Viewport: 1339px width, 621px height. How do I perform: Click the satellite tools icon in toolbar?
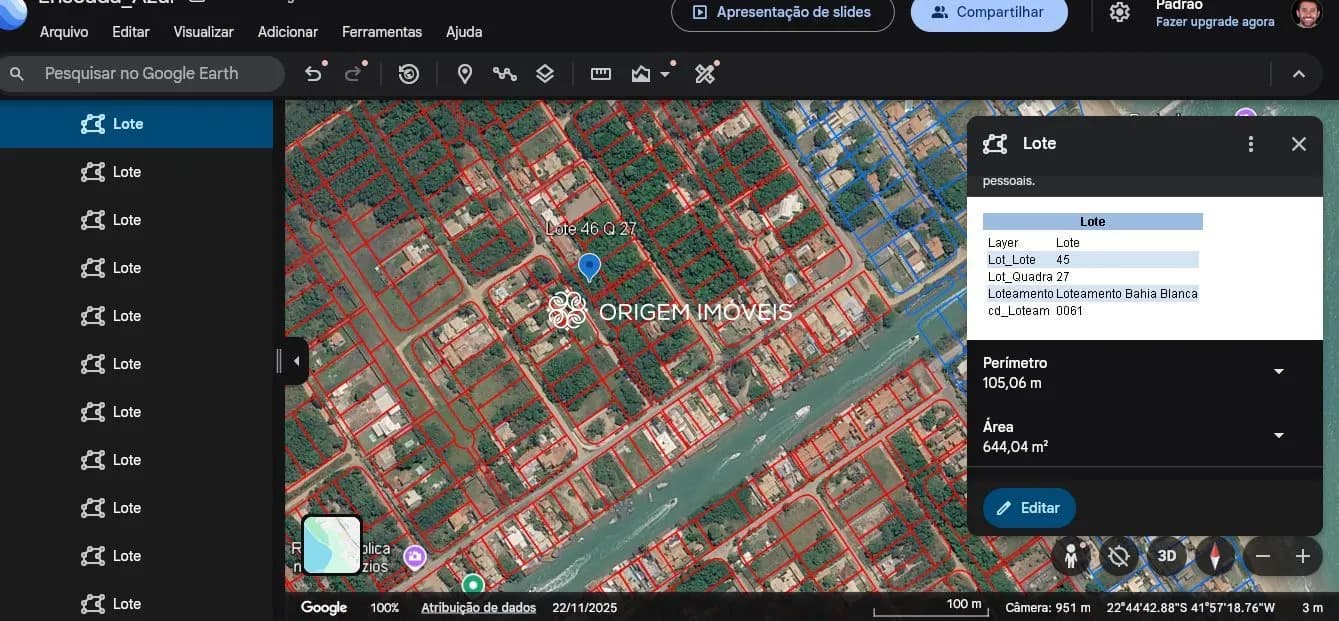(706, 74)
